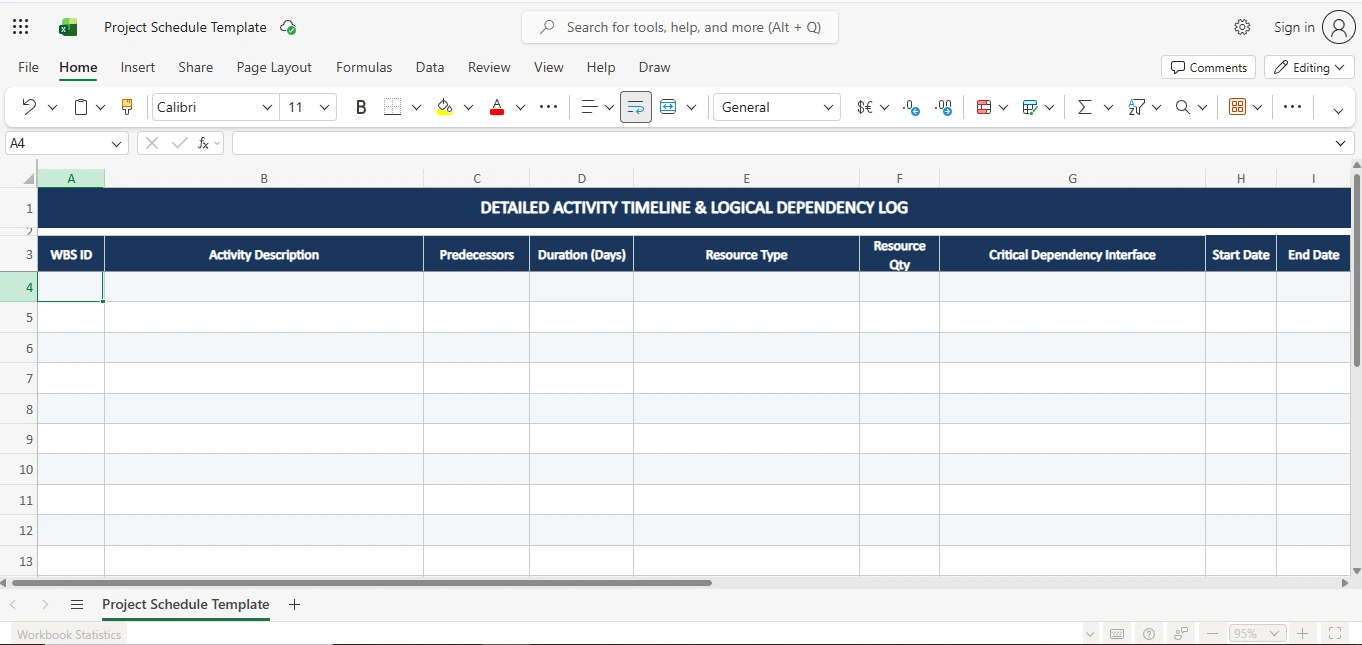Viewport: 1362px width, 645px height.
Task: Click Find and Select magnifier icon
Action: pyautogui.click(x=1183, y=107)
